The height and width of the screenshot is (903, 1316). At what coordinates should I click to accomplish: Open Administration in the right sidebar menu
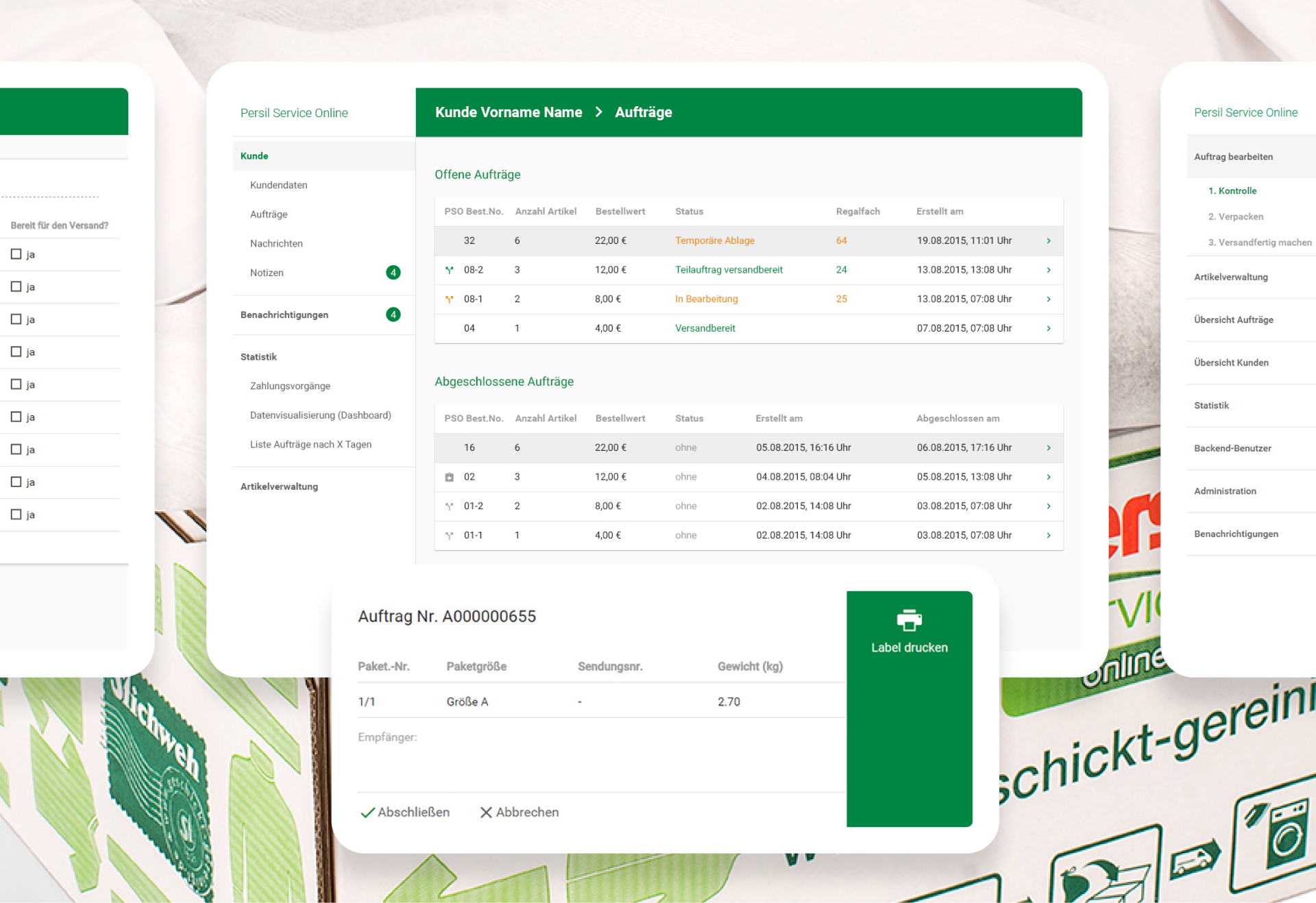coord(1226,491)
